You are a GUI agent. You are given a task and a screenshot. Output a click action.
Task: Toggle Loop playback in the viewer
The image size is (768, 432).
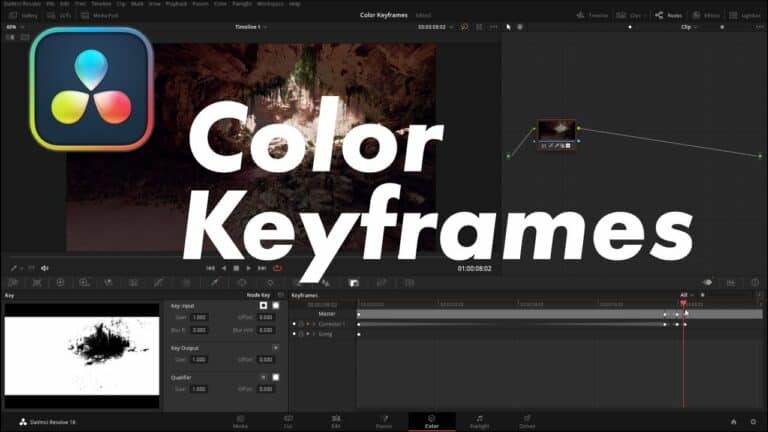point(277,268)
